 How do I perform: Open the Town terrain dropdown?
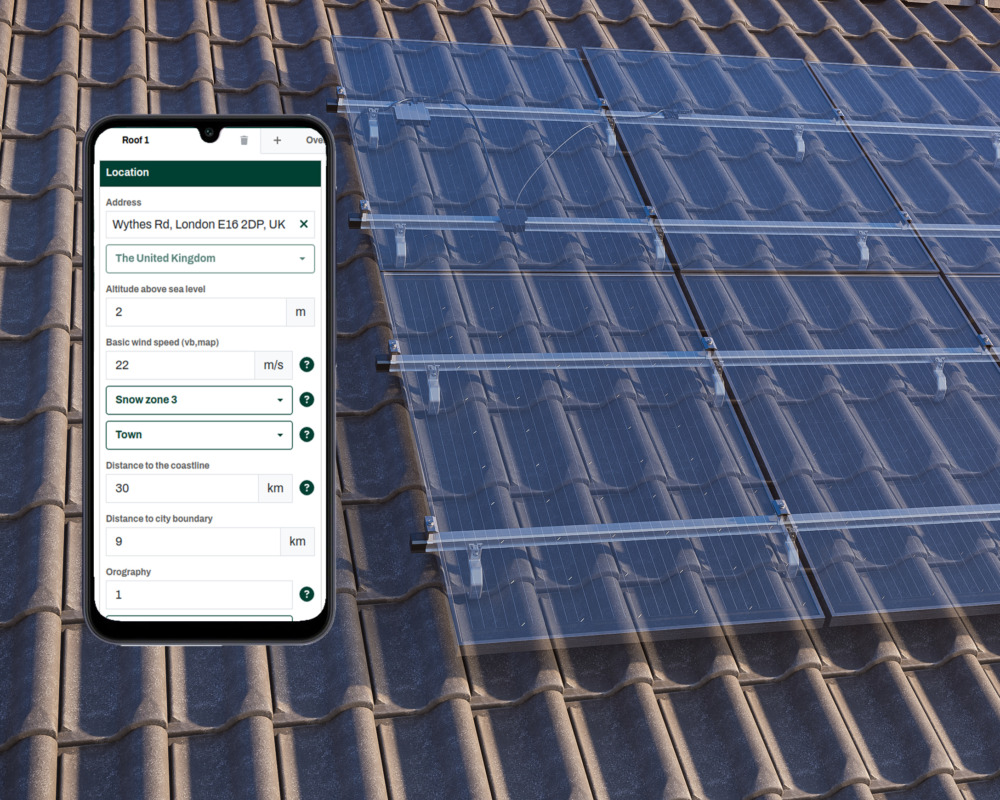click(x=199, y=435)
